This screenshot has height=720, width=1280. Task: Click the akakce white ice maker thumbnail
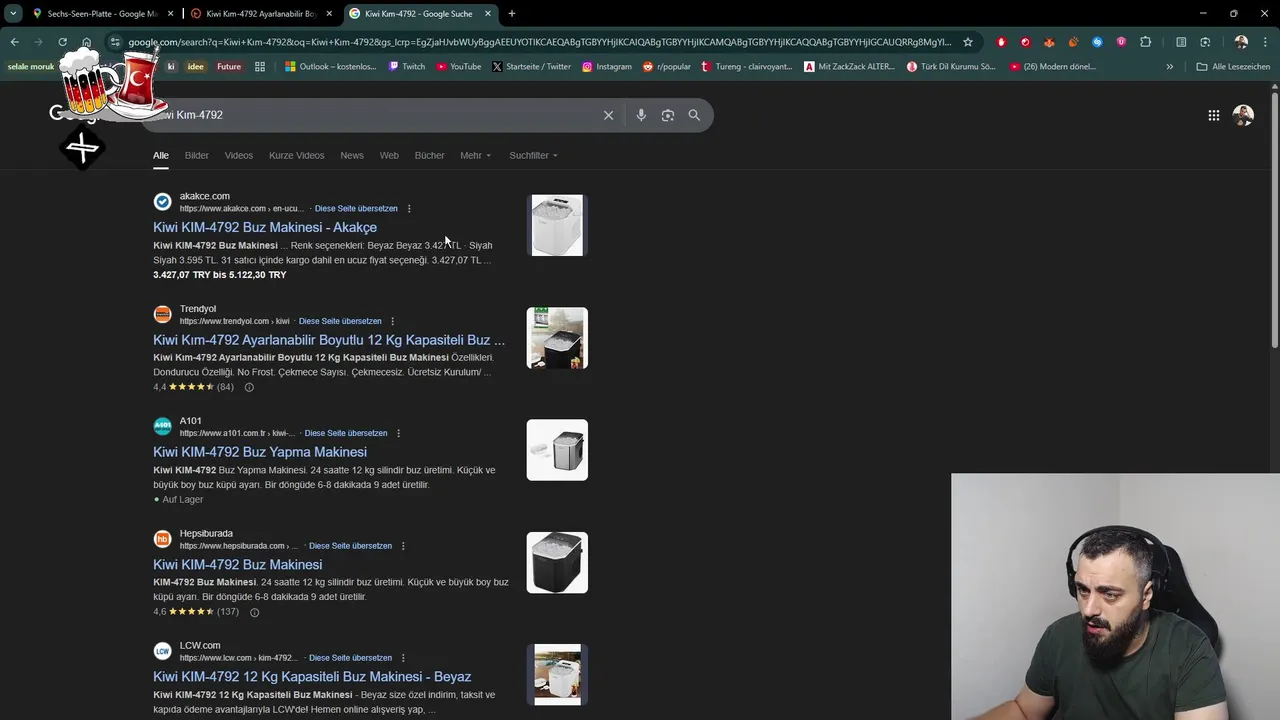coord(557,225)
